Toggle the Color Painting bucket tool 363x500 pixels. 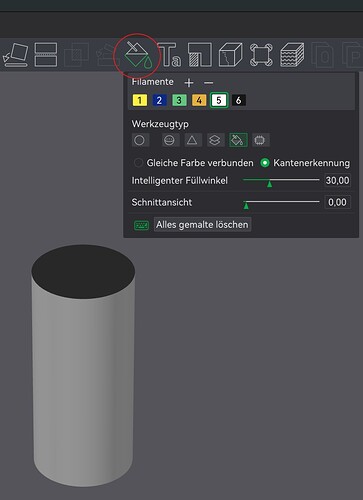click(x=138, y=55)
